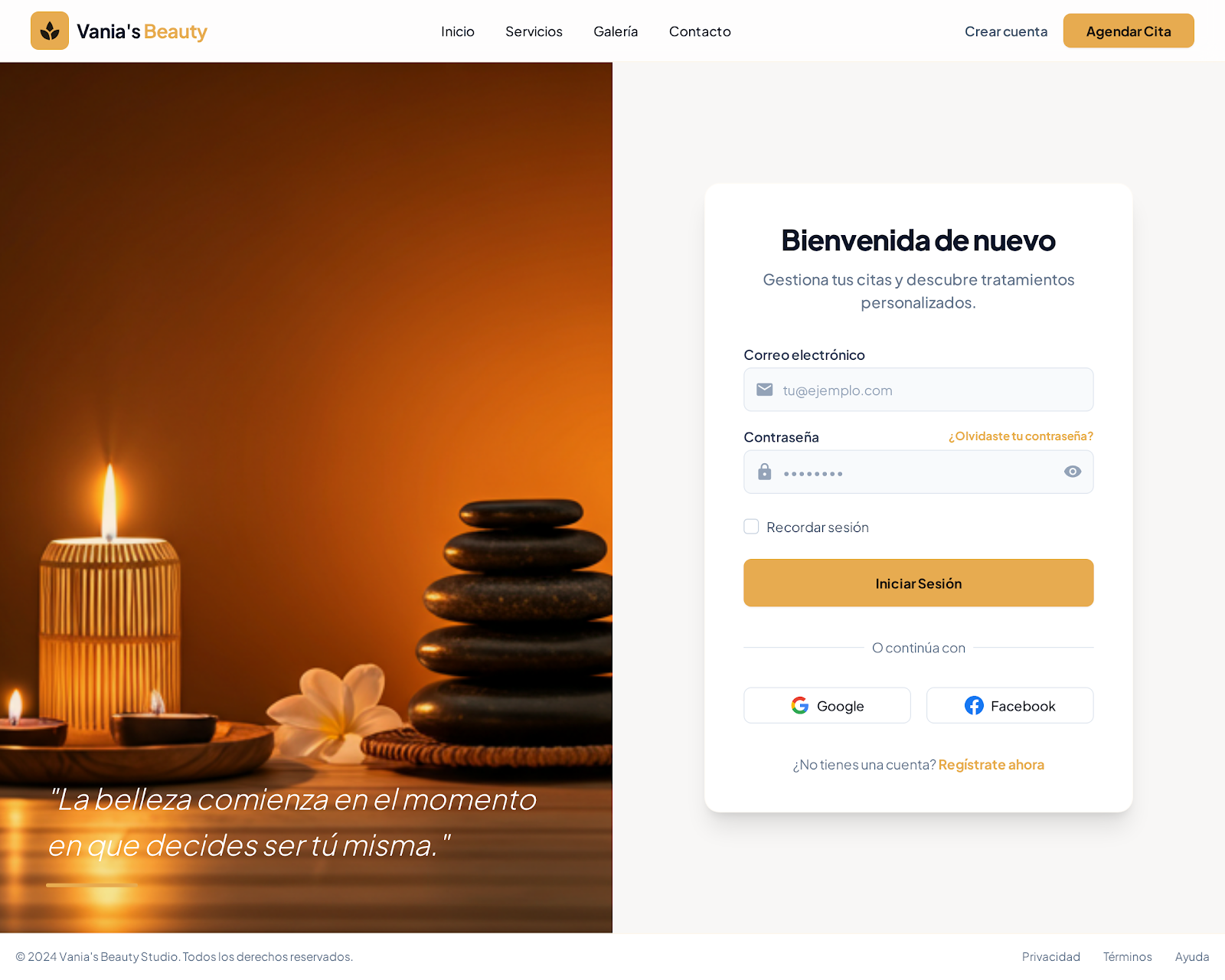Click the envelope icon in the email field
Screen dimensions: 1225x980
pos(764,390)
